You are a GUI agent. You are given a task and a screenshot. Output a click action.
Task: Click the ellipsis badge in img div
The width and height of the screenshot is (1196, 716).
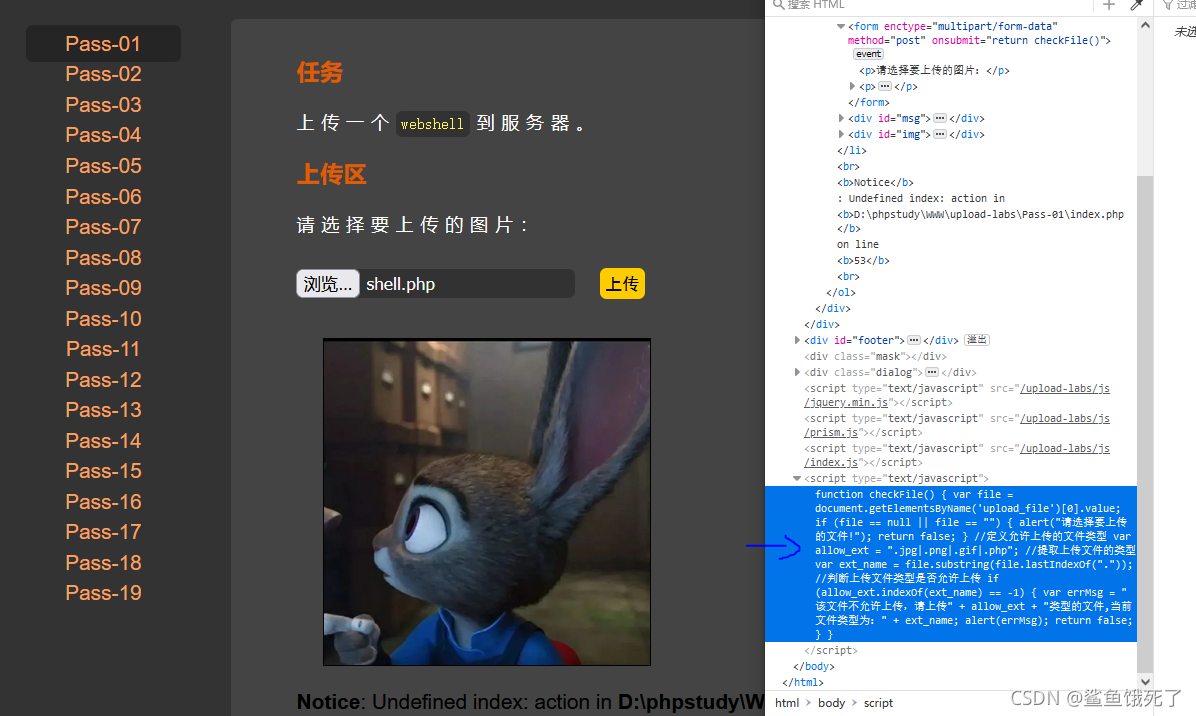940,134
